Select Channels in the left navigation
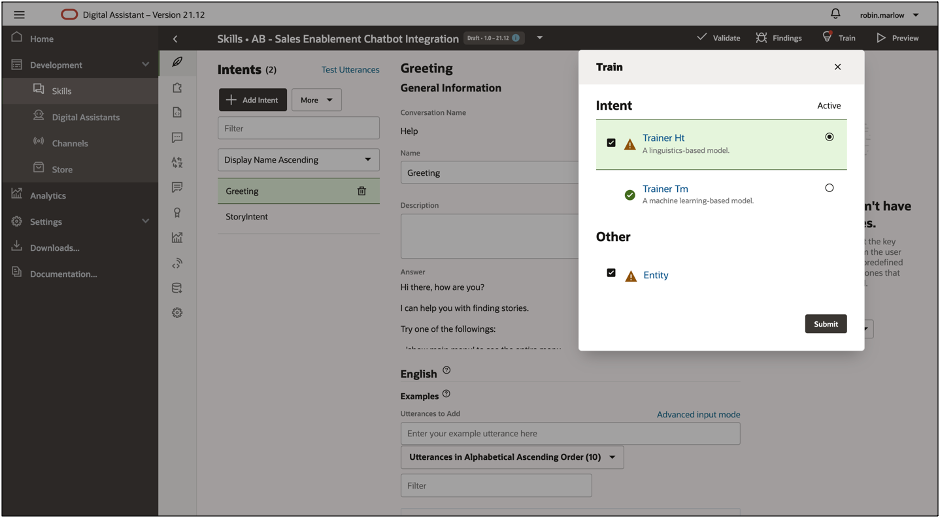Screen dimensions: 940x518 click(70, 143)
